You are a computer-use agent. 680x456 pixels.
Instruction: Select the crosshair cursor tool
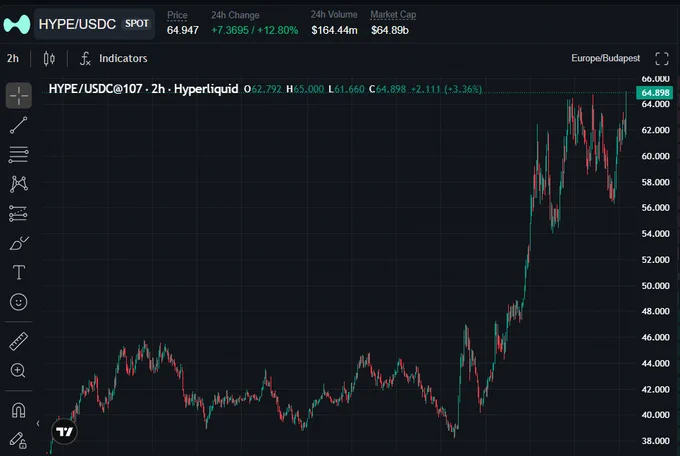18,95
